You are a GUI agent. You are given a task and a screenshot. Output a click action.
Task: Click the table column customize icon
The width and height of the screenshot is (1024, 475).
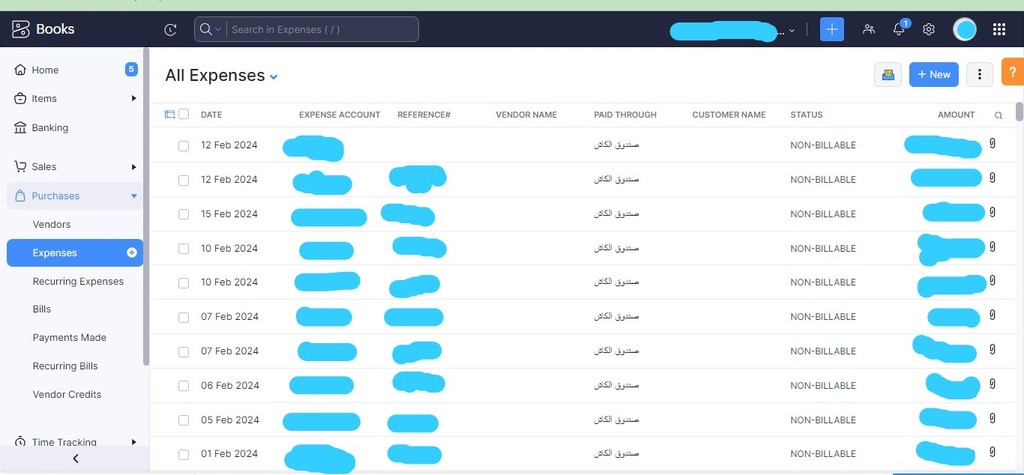tap(170, 114)
